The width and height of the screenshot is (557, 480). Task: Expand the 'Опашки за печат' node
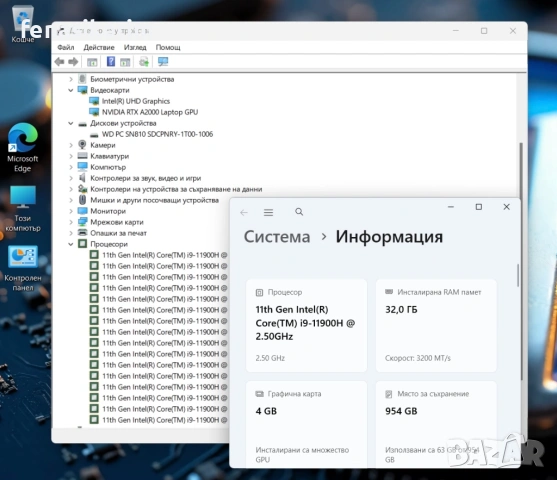pos(71,233)
